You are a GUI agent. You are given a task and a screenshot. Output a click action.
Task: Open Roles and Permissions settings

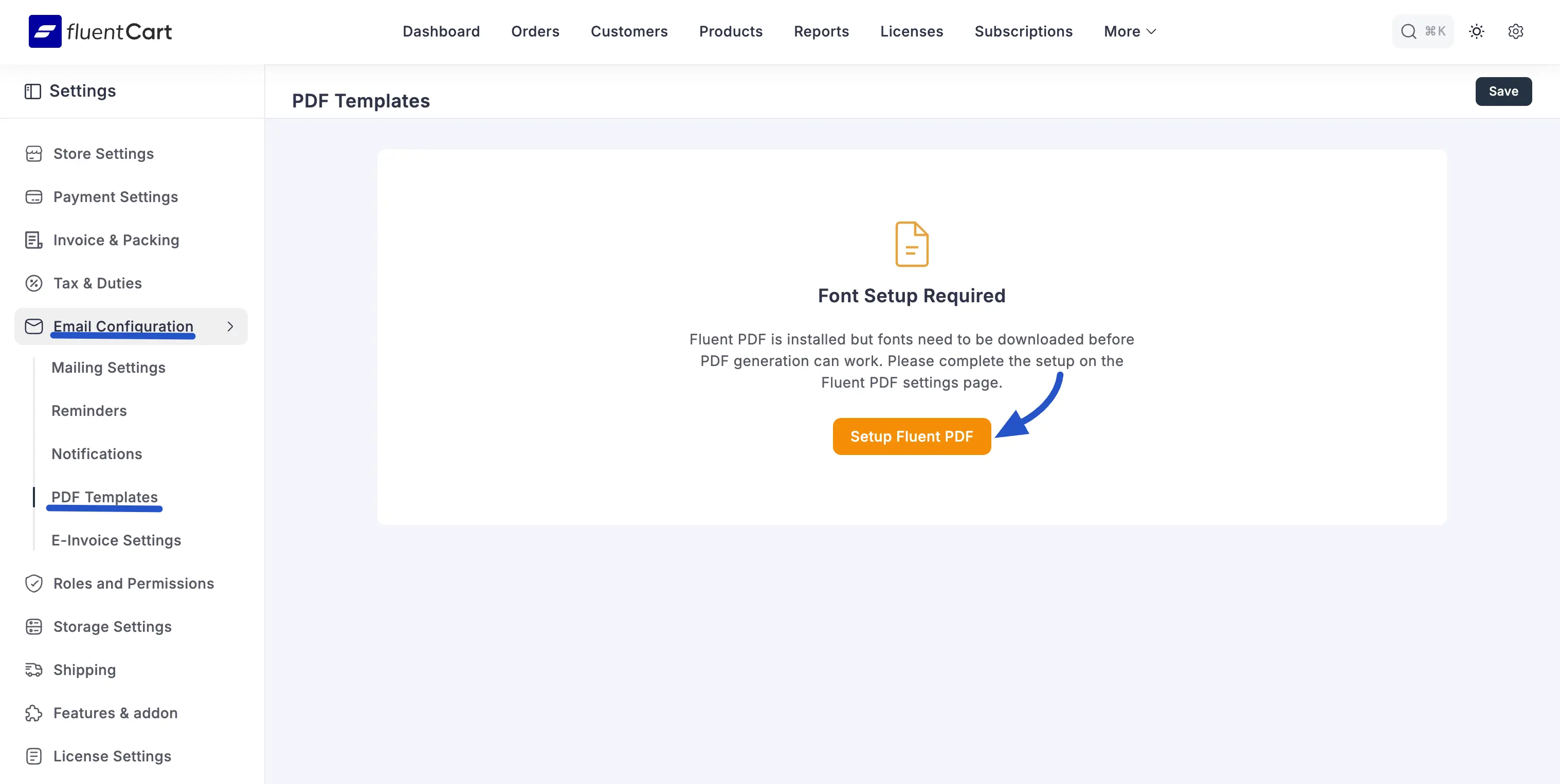[133, 583]
